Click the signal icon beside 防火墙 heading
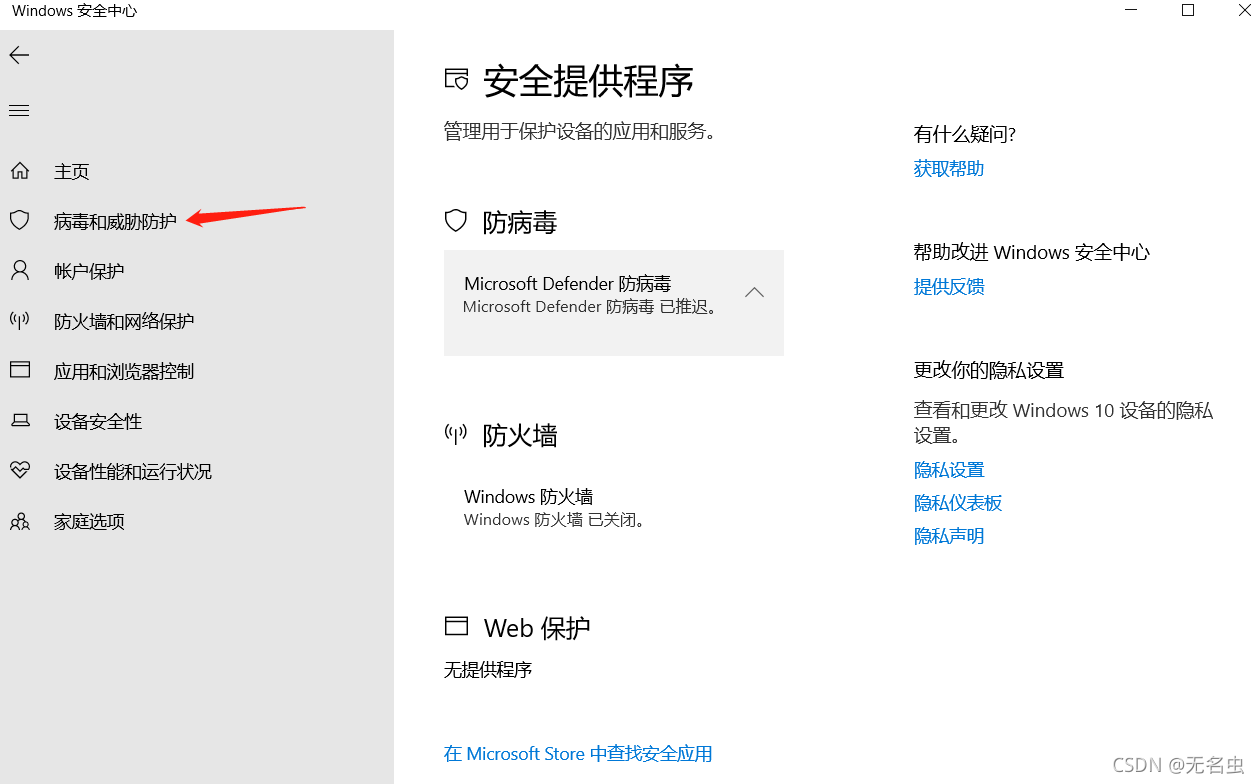 pos(456,435)
